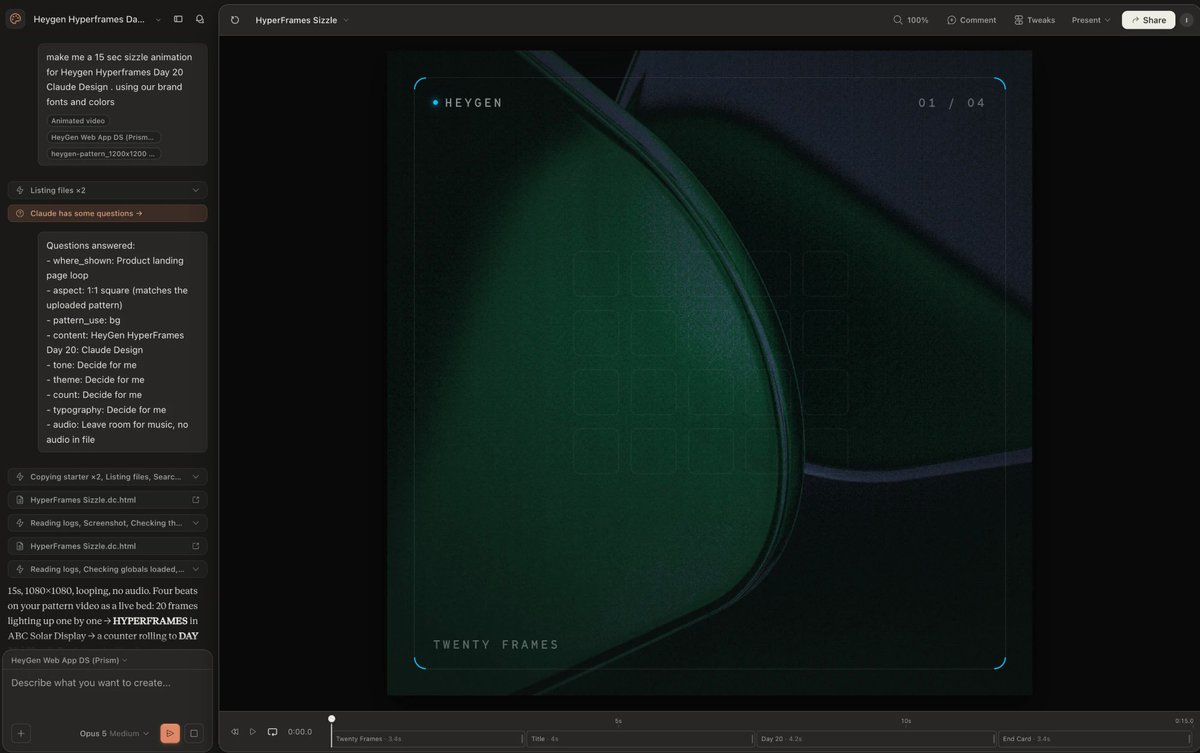Add an attachment with plus icon
Image resolution: width=1200 pixels, height=753 pixels.
tap(21, 733)
